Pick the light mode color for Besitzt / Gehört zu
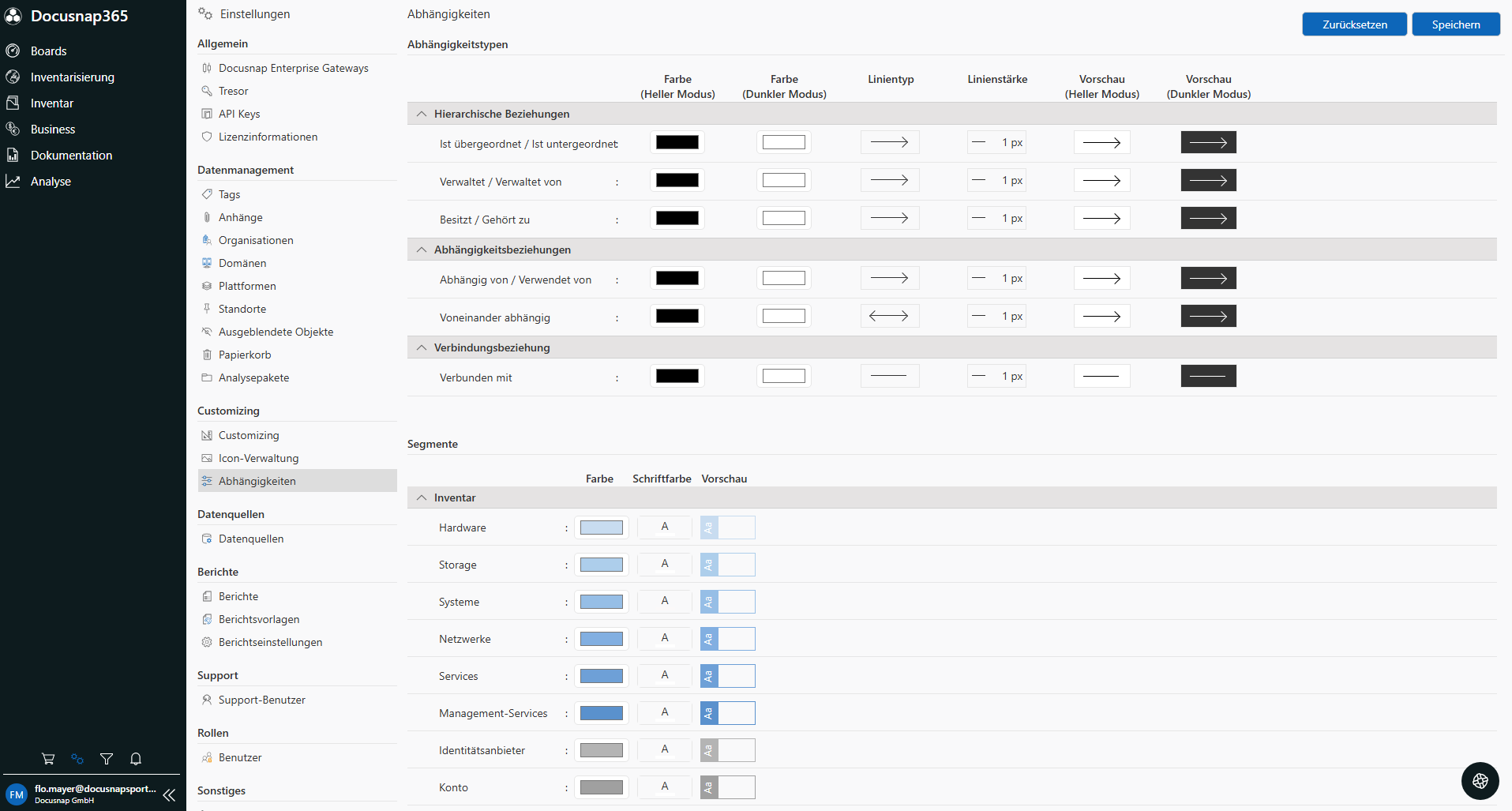This screenshot has width=1512, height=811. (677, 218)
